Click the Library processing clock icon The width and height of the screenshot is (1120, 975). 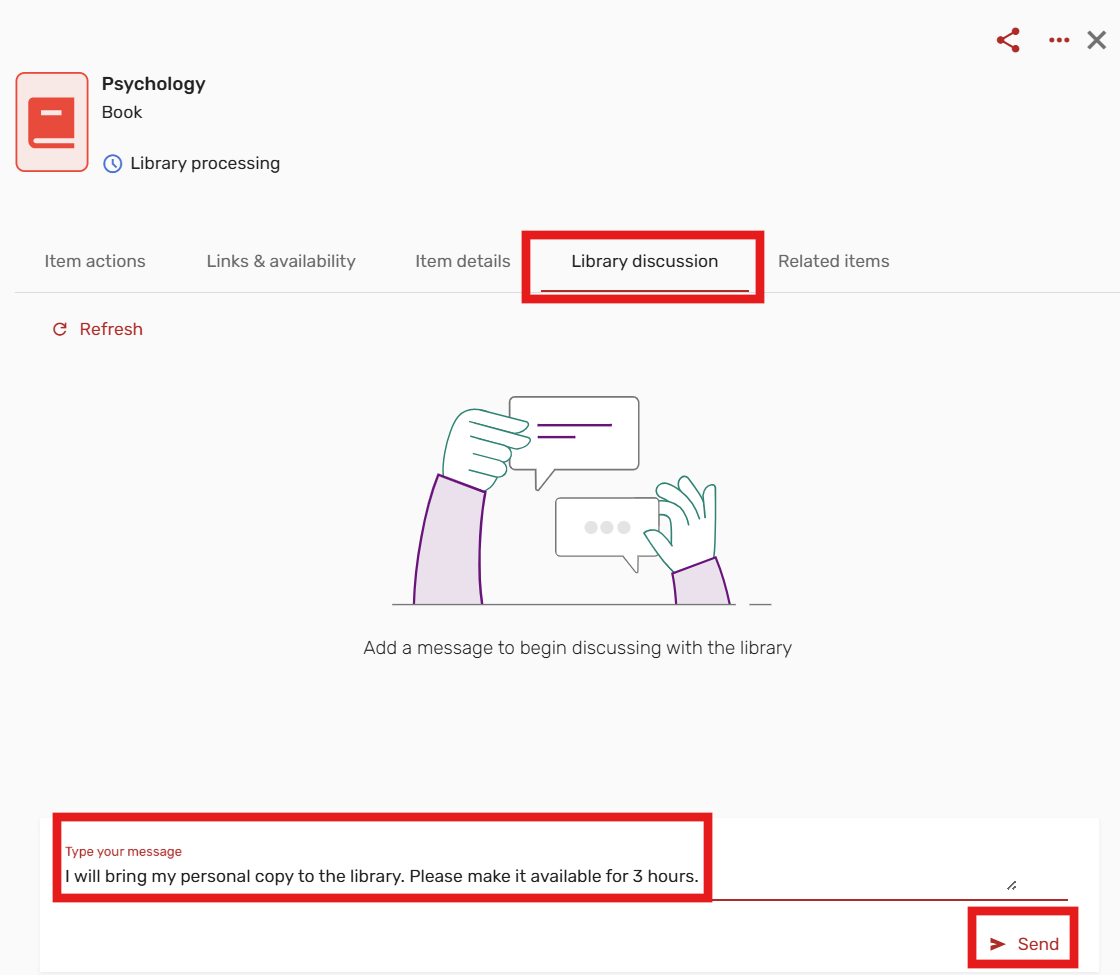point(112,164)
